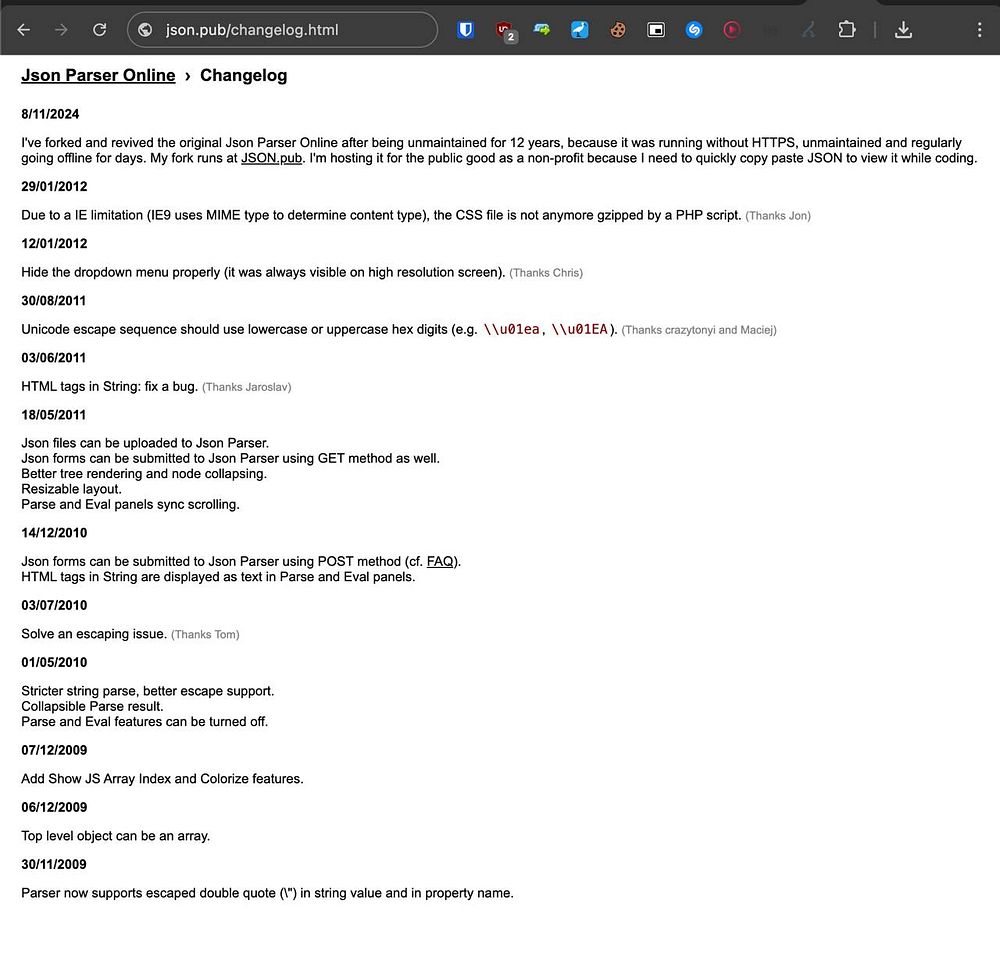This screenshot has height=971, width=1000.
Task: Click the 18/05/2011 date heading
Action: pyautogui.click(x=54, y=415)
